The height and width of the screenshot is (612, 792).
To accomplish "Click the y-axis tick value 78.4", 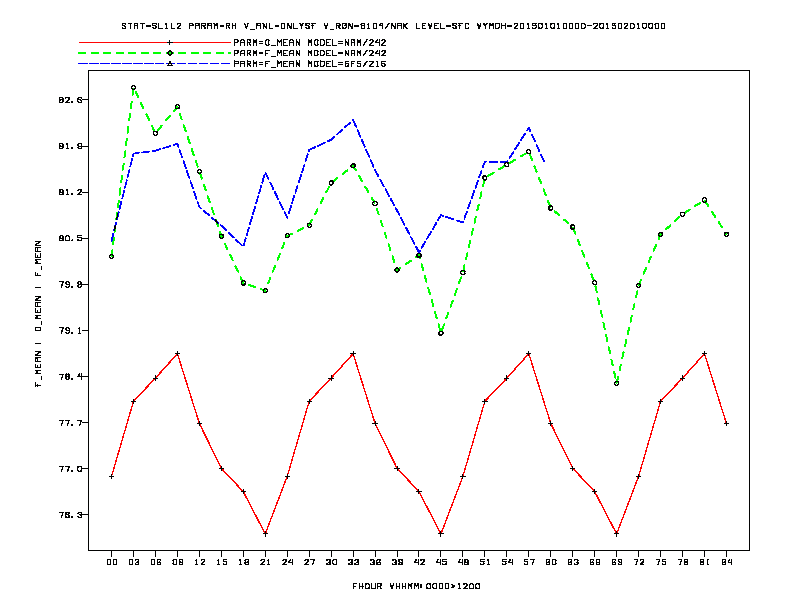I will pos(70,377).
